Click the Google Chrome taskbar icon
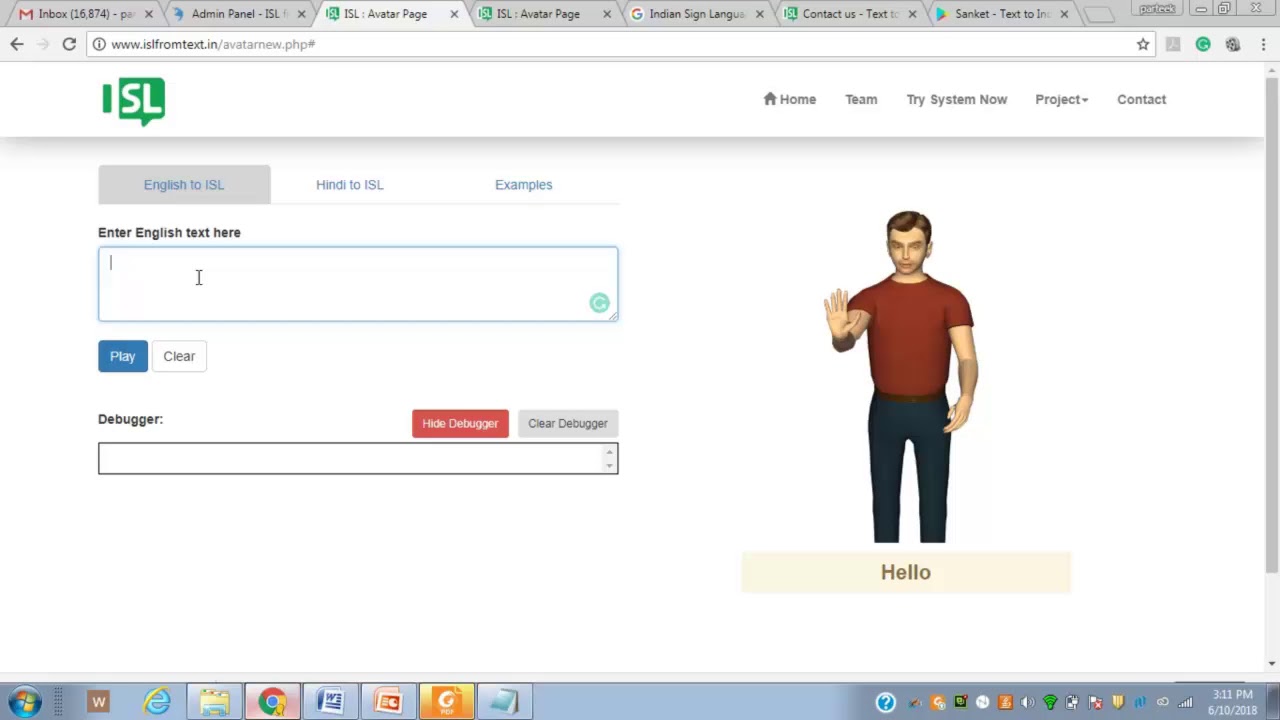The width and height of the screenshot is (1280, 720). click(x=272, y=702)
